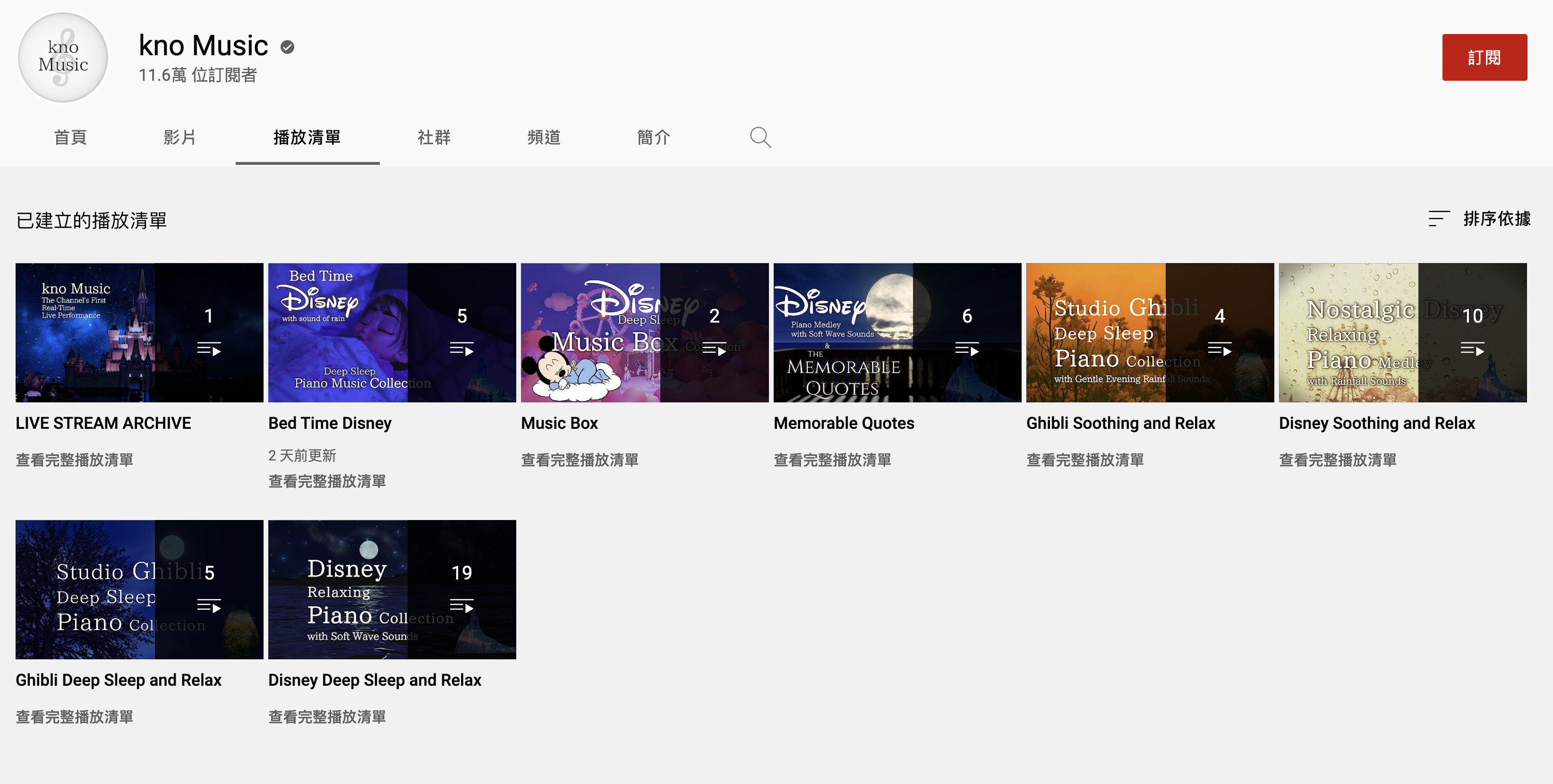Click playlist icon on LIVE STREAM ARCHIVE thumbnail

coord(209,349)
